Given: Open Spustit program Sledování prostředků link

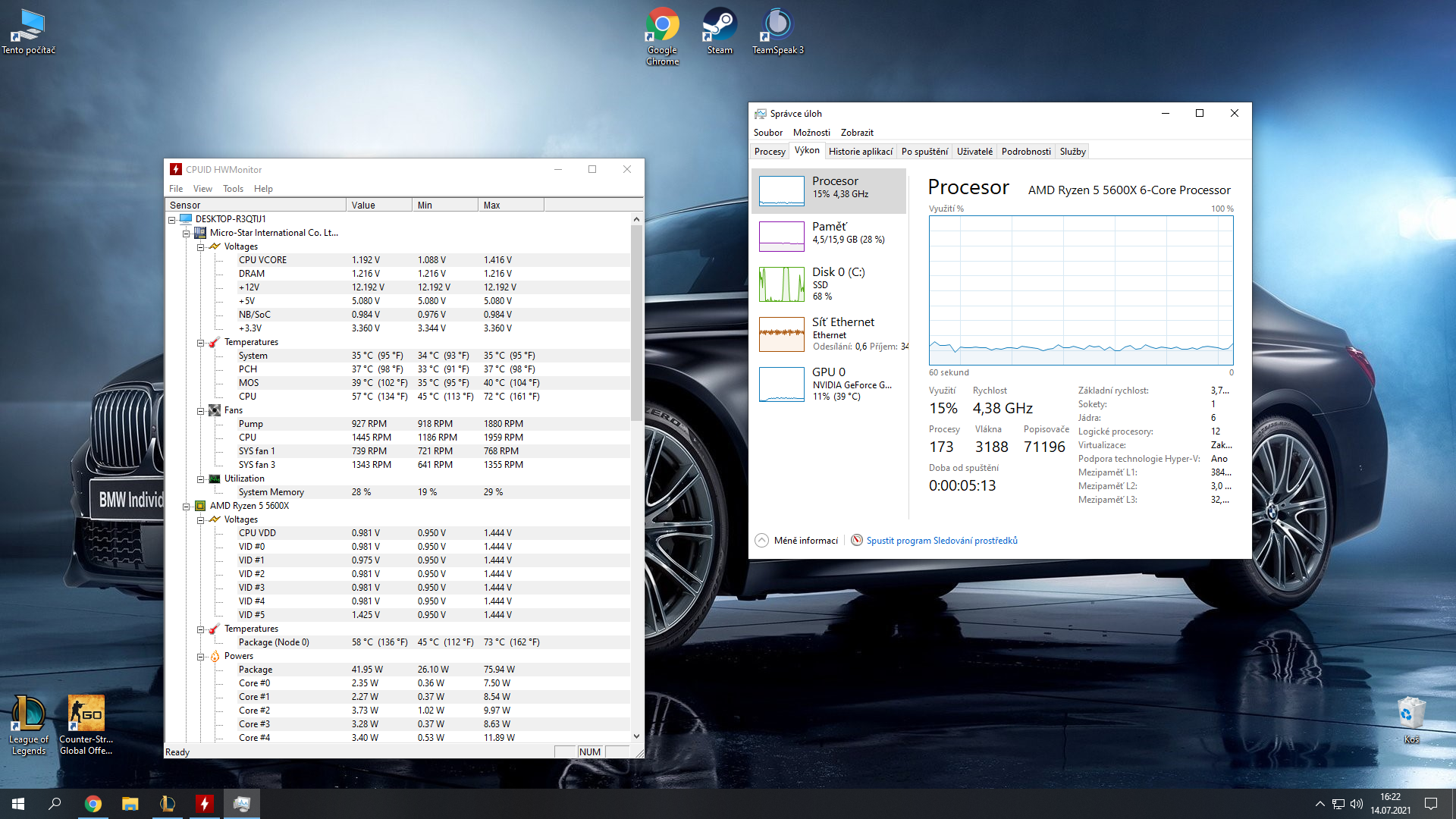Looking at the screenshot, I should (x=941, y=541).
